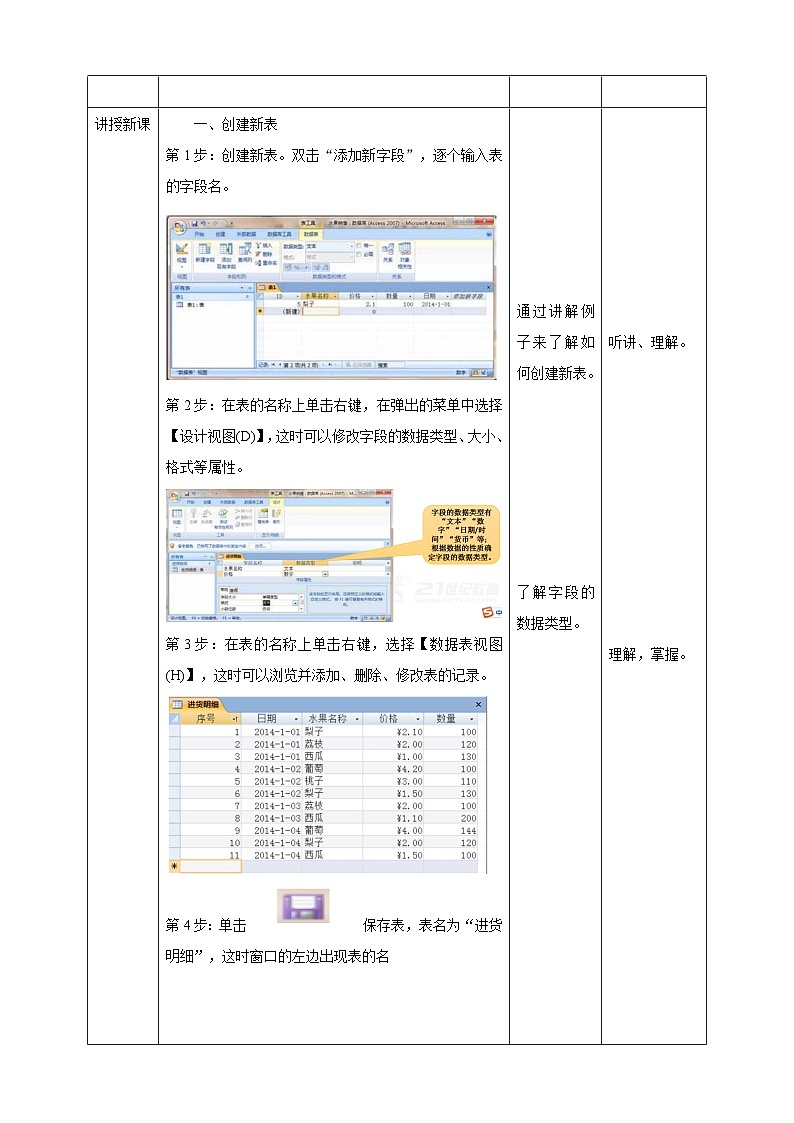The image size is (794, 1123).
Task: Click the Office button in second Access window
Action: click(x=175, y=496)
